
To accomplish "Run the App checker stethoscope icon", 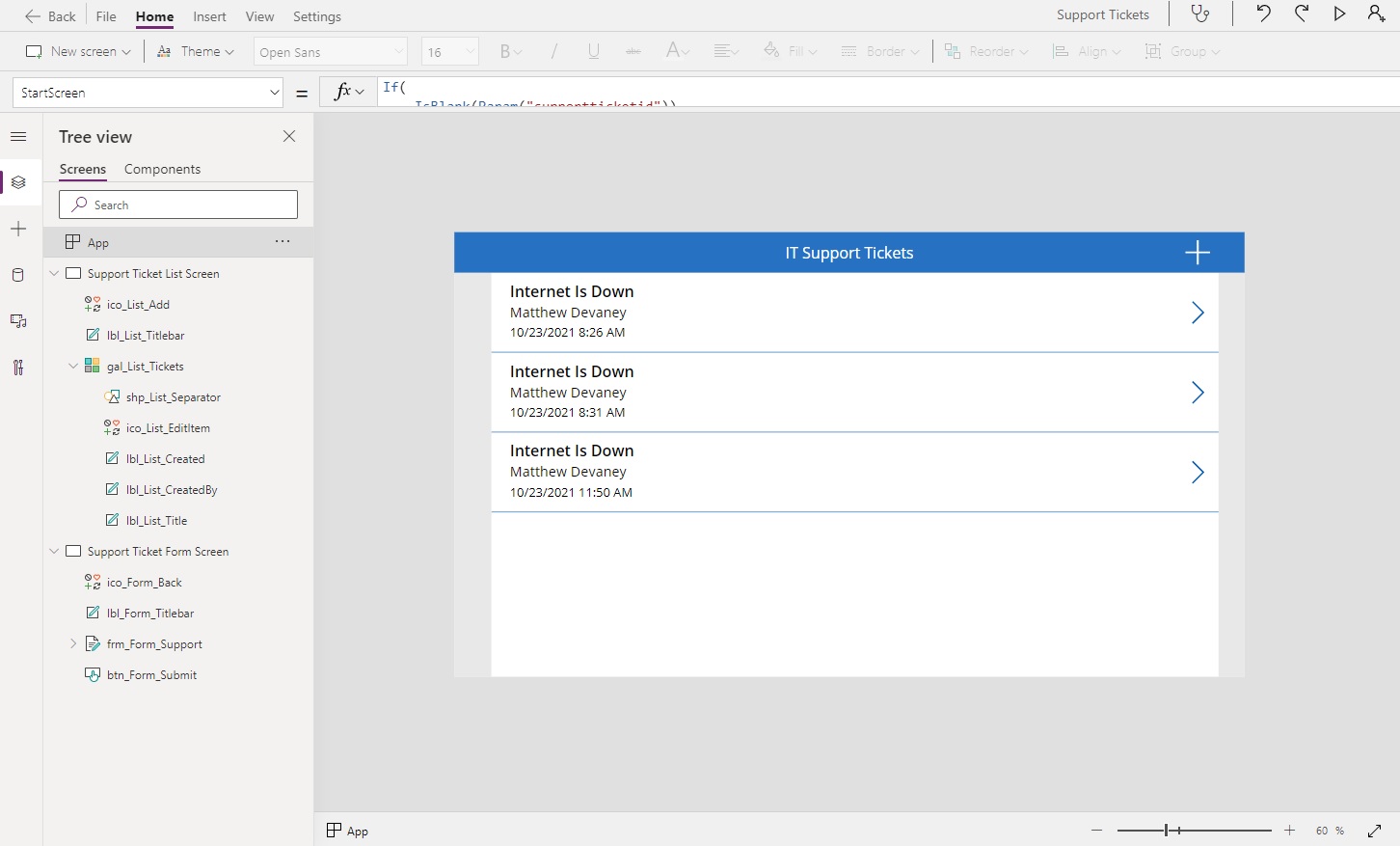I will 1200,14.
